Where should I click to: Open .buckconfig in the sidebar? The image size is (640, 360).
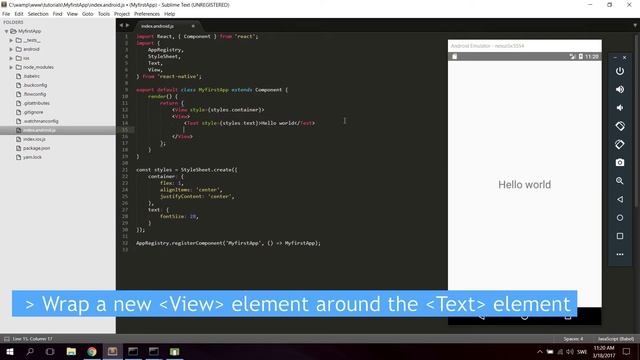click(x=35, y=85)
